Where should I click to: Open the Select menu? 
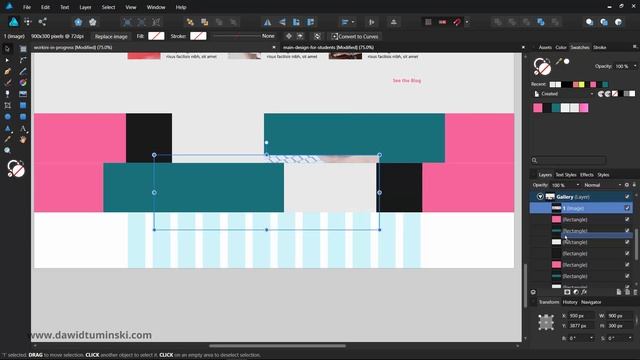108,7
